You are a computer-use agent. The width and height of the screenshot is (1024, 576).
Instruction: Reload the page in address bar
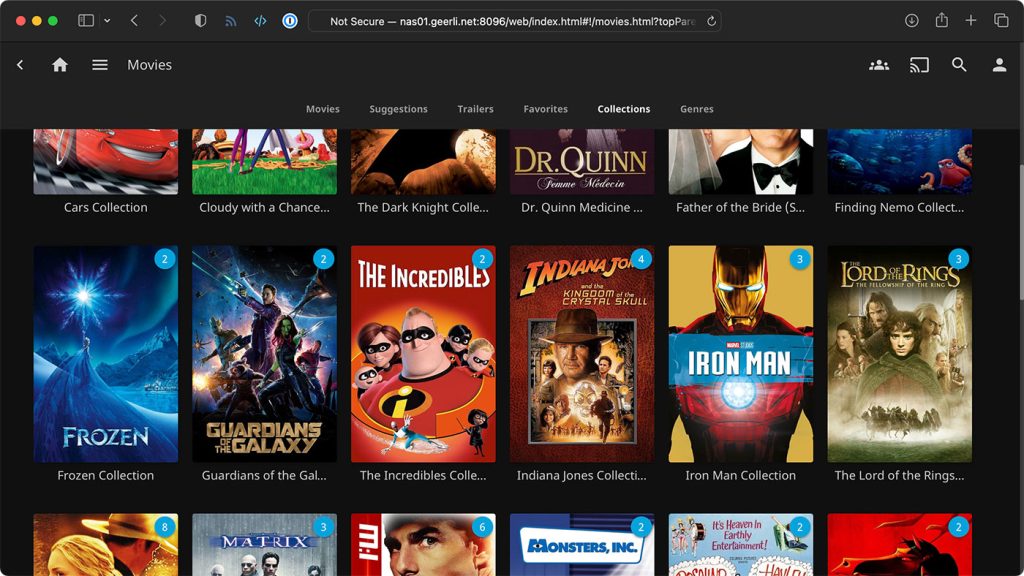[x=711, y=21]
